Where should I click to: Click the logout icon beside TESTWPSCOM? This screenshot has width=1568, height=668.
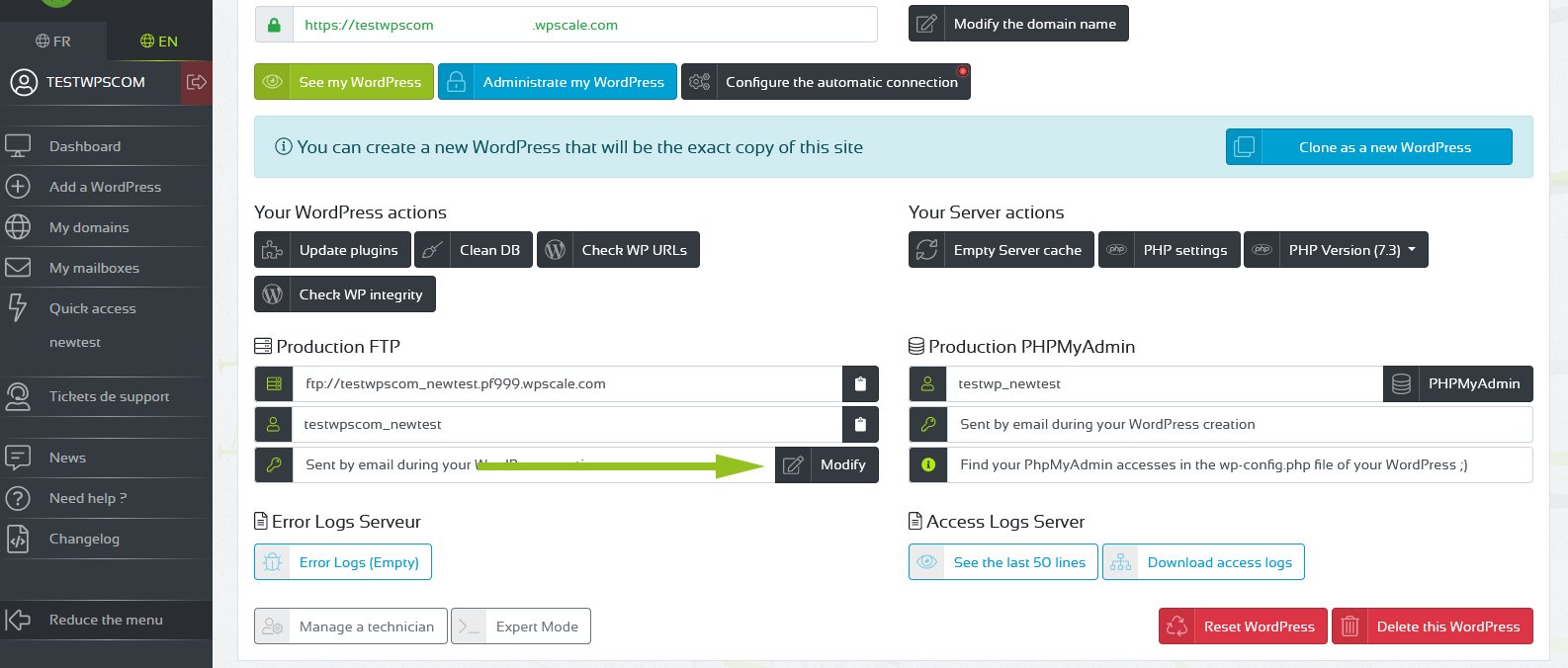197,82
